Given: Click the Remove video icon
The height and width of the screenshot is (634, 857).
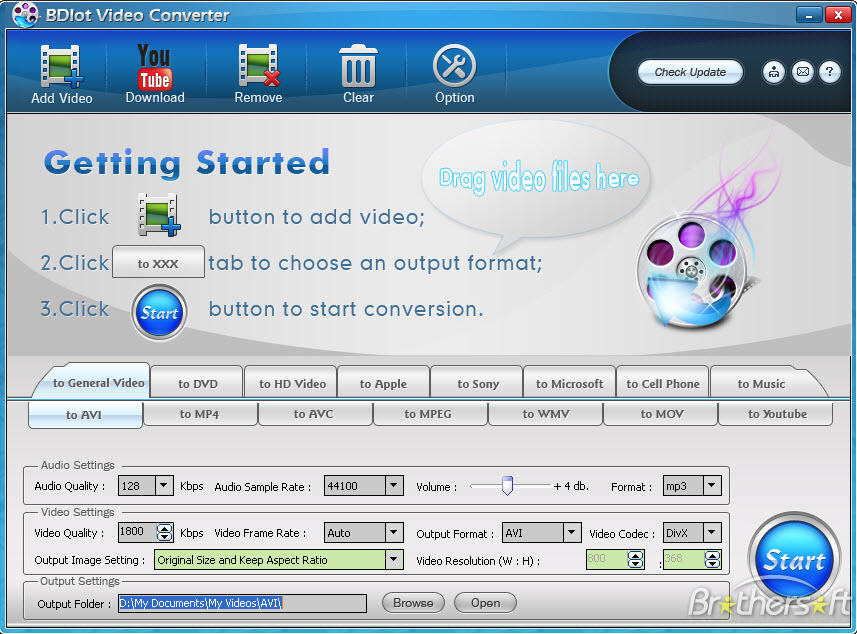Looking at the screenshot, I should (x=259, y=74).
